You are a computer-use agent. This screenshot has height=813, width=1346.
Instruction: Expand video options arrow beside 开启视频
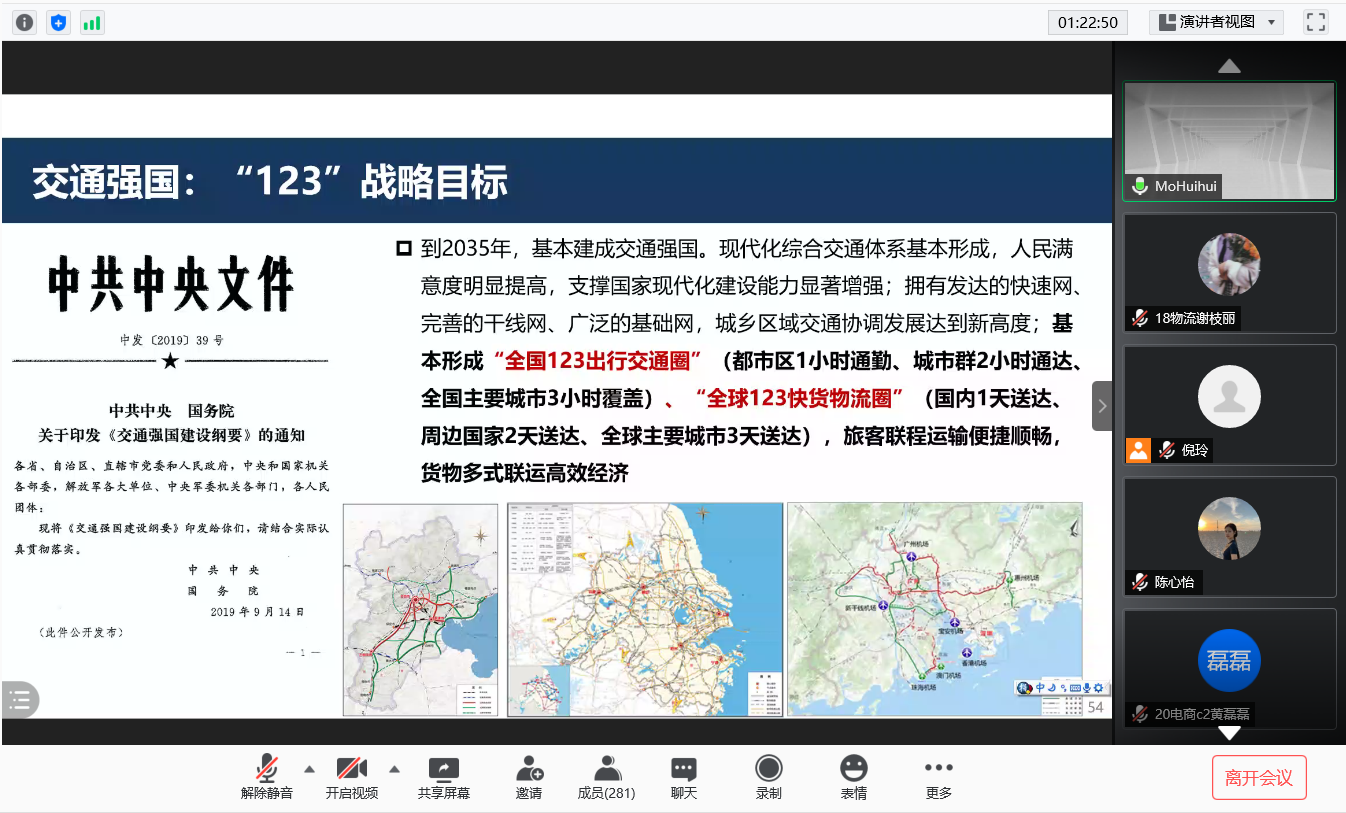click(394, 769)
